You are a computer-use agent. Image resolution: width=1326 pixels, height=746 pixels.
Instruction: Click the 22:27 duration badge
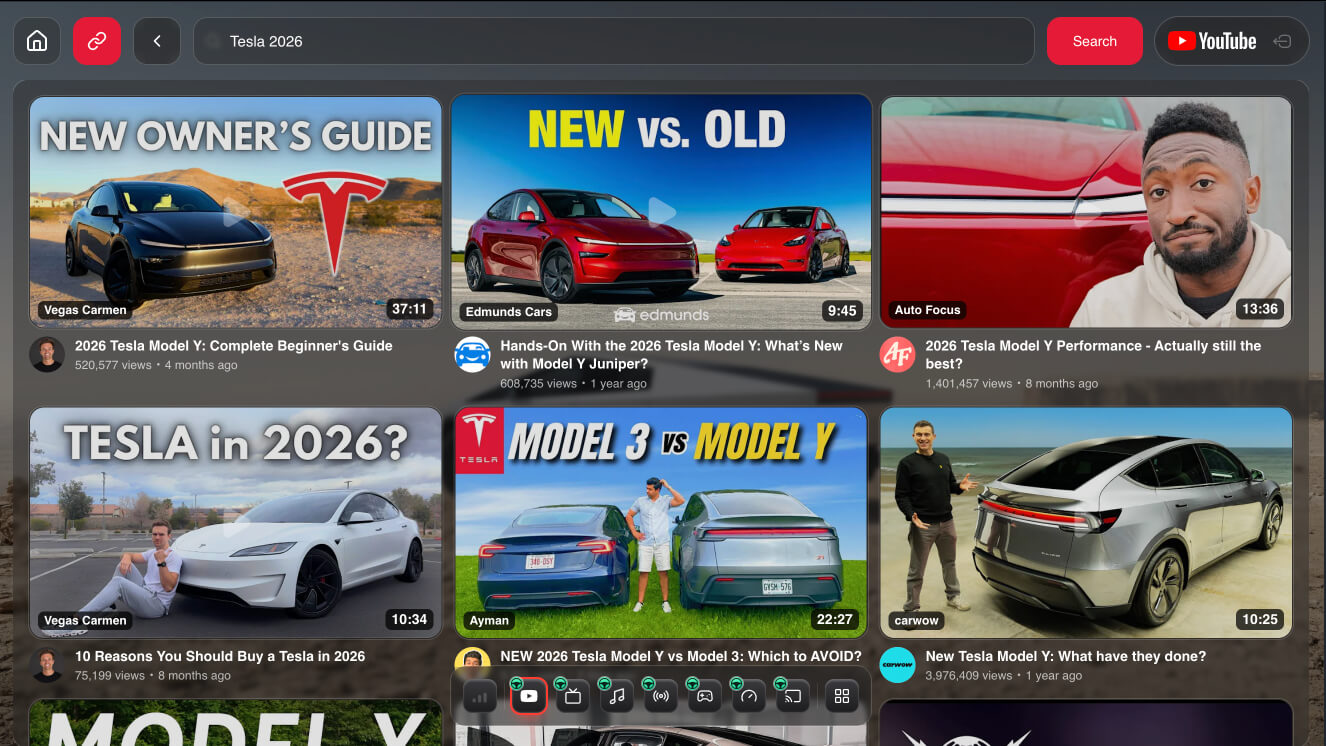[835, 619]
